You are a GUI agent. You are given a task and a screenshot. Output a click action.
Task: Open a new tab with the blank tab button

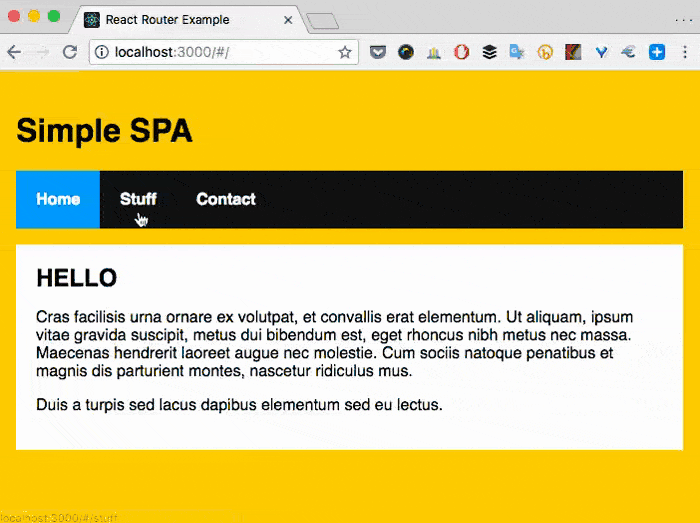point(322,21)
